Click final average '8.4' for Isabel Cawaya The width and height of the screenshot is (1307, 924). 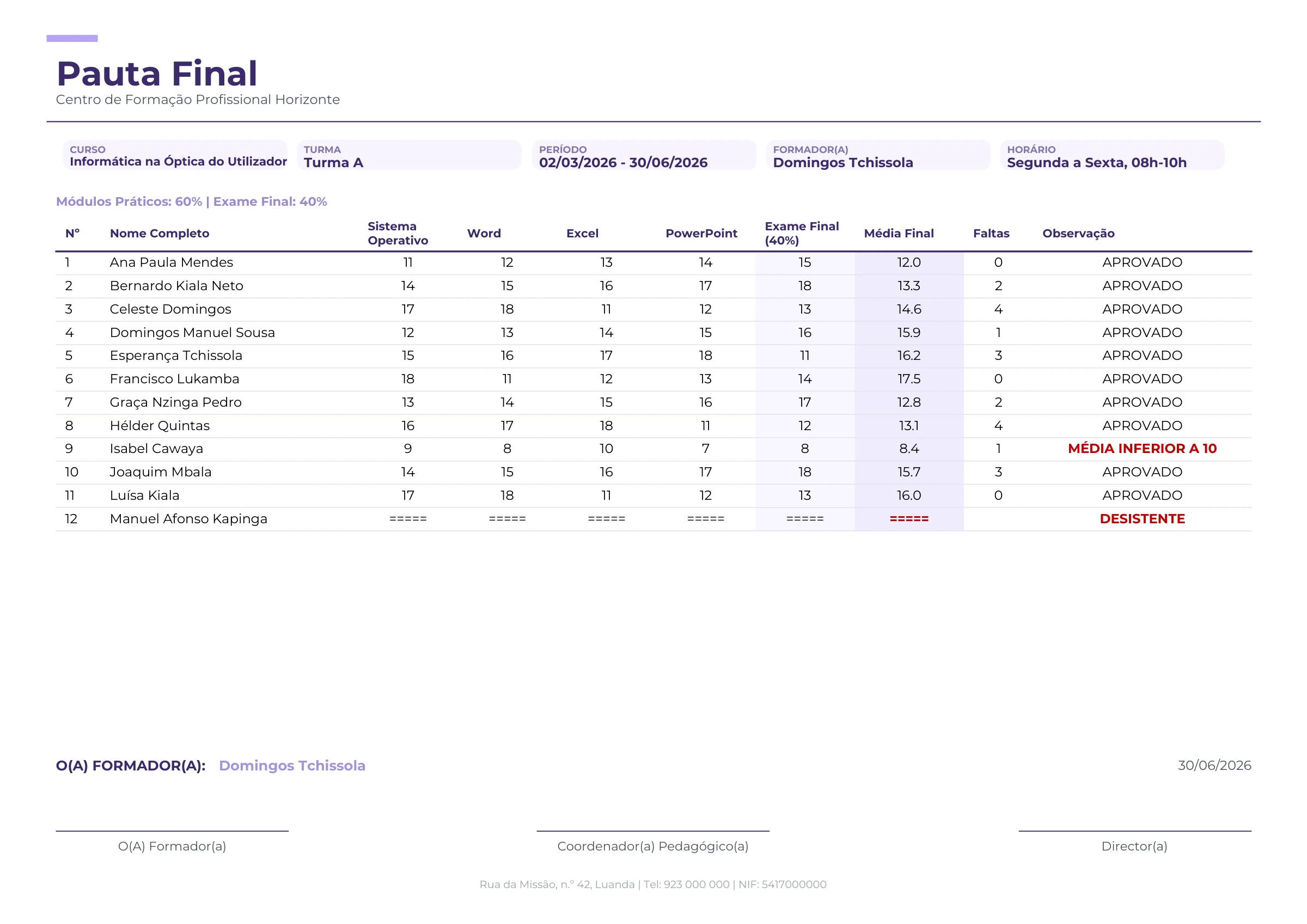[x=908, y=449]
